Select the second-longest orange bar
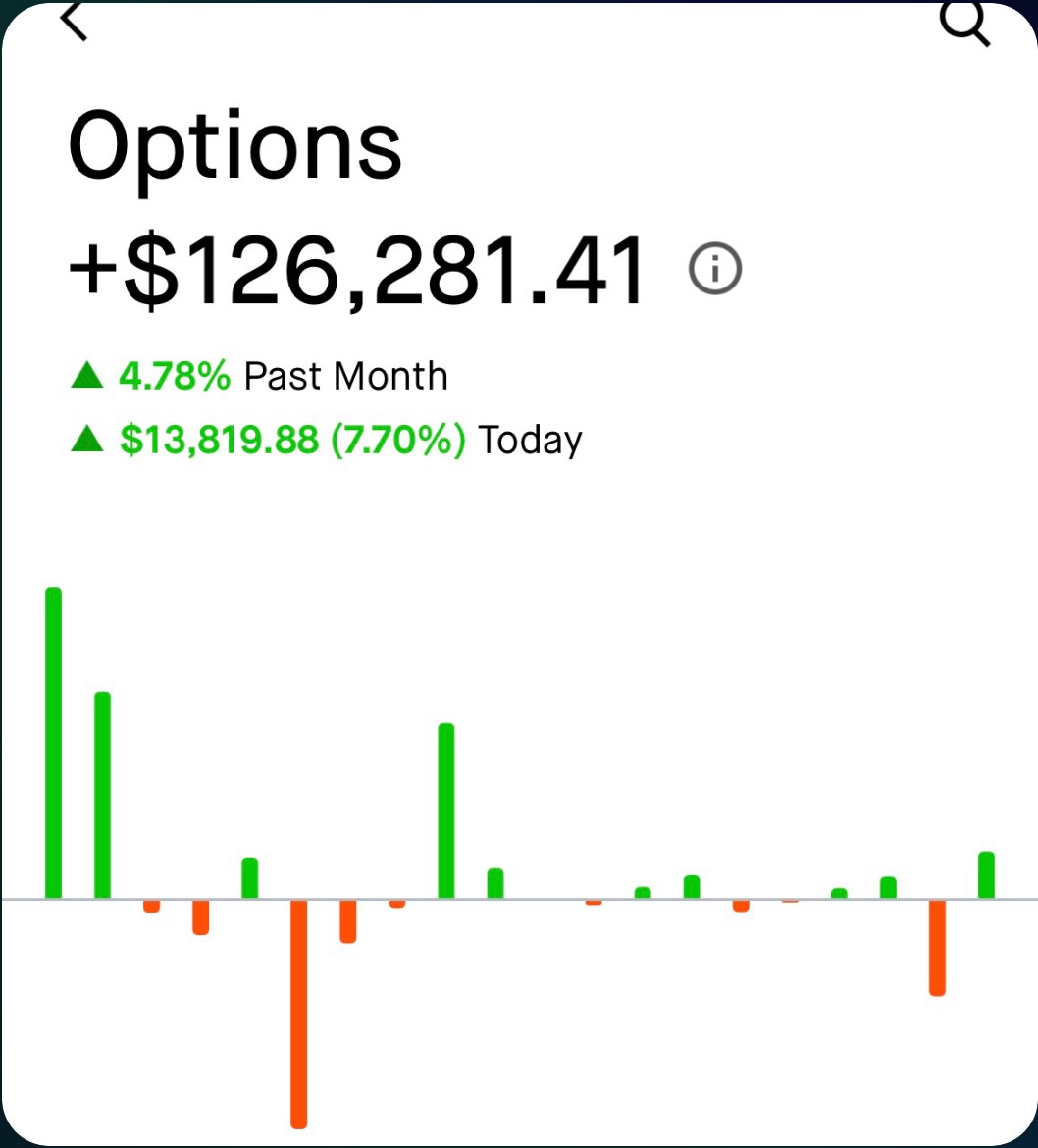 tap(937, 948)
